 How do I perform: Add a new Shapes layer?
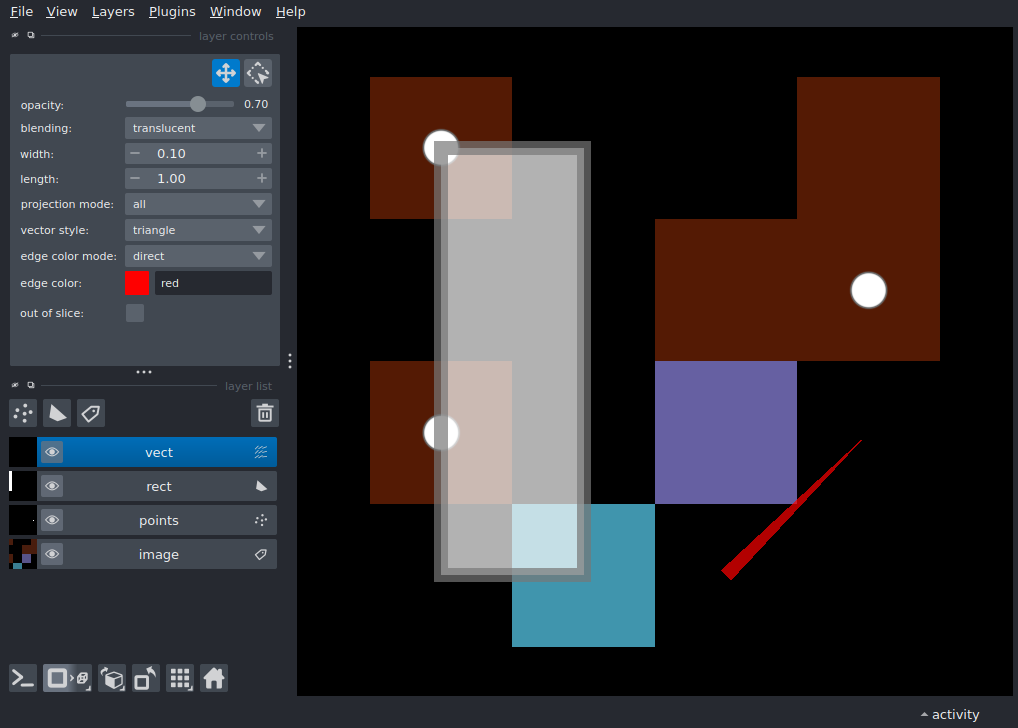click(x=57, y=413)
